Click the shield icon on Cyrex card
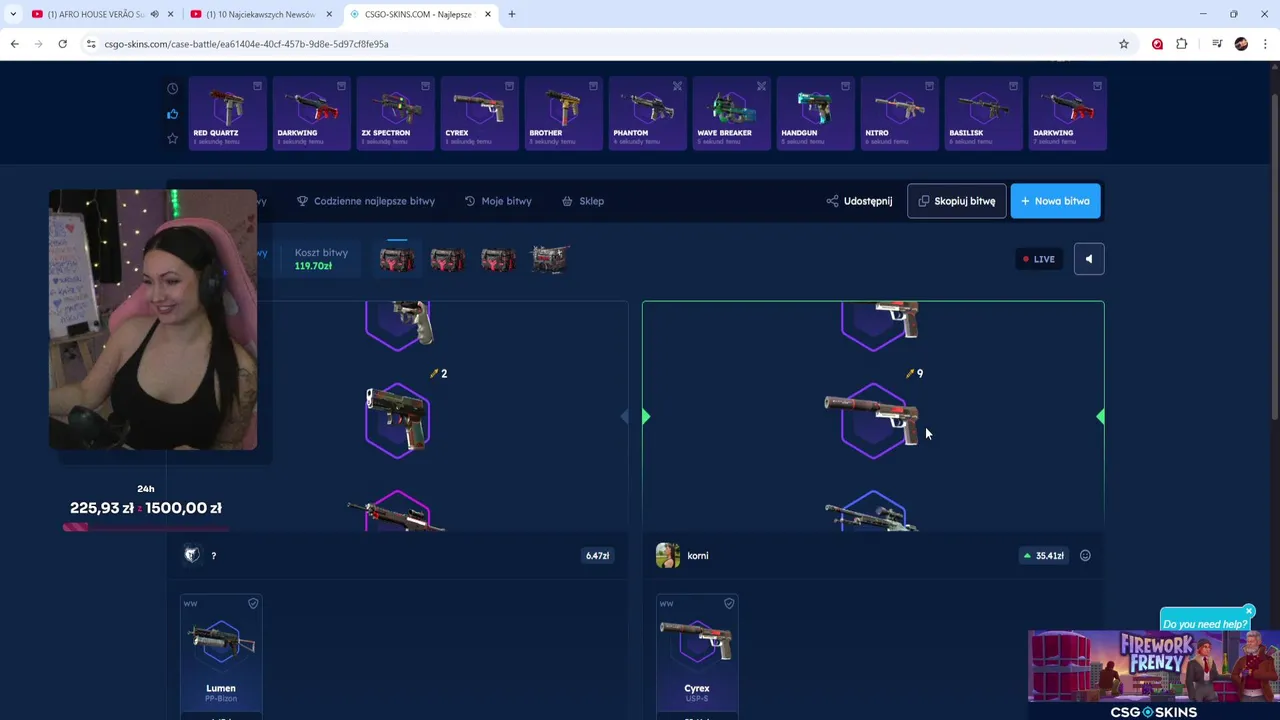1280x720 pixels. coord(729,603)
